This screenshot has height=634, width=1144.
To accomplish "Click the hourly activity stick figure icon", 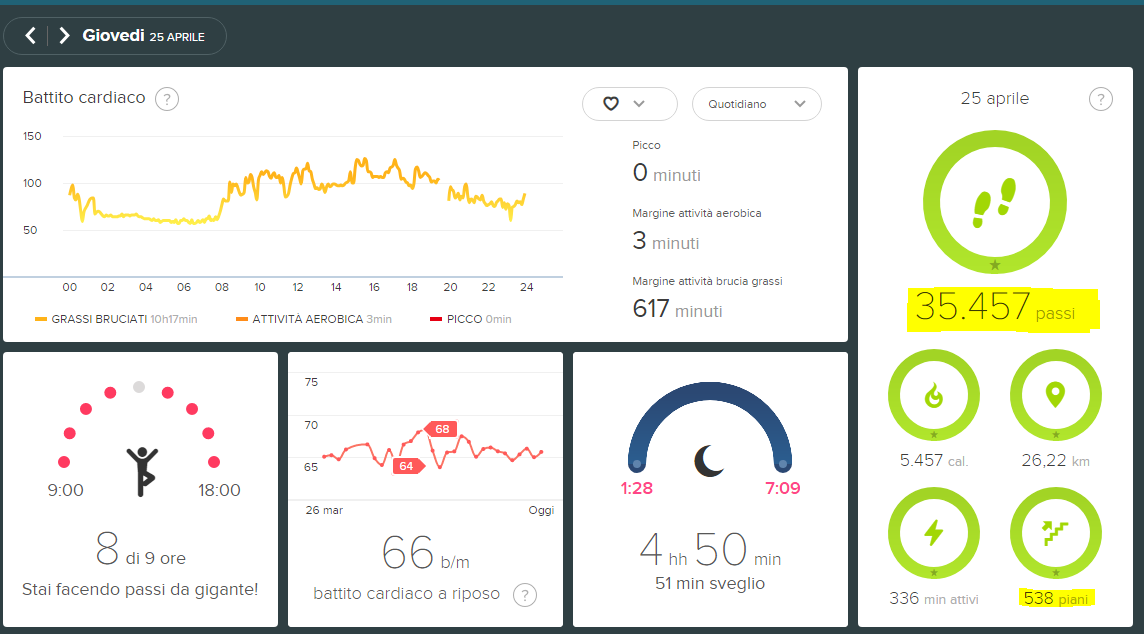I will point(141,471).
